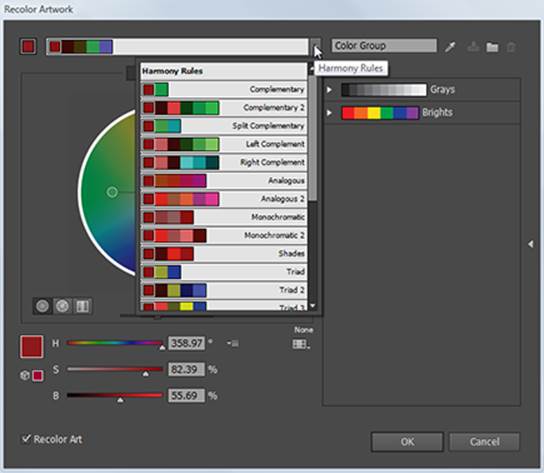The height and width of the screenshot is (473, 544).
Task: Click the Brightness value field 55.69
Action: pyautogui.click(x=187, y=395)
